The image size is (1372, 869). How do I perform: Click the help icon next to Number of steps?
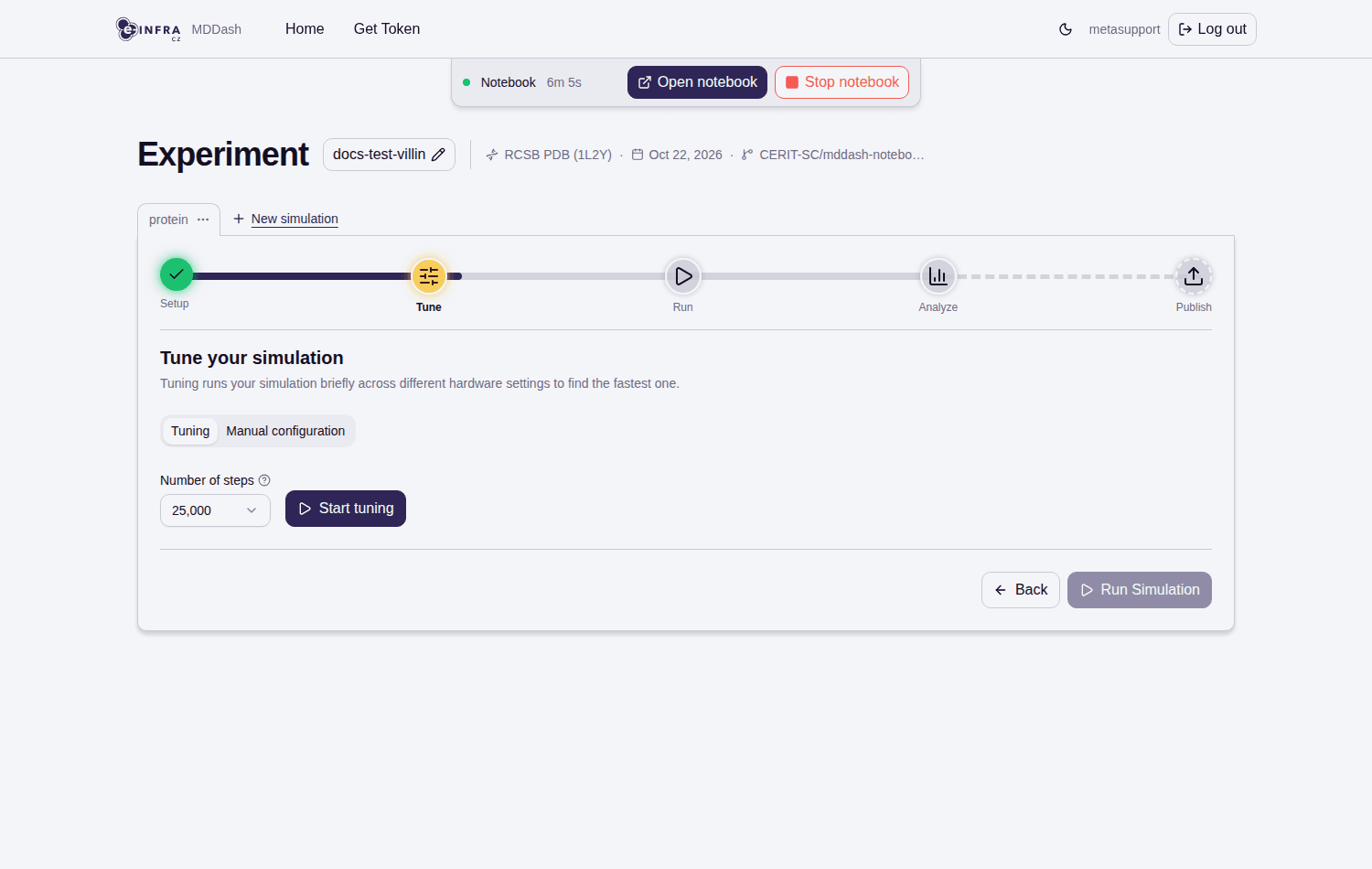(x=264, y=480)
